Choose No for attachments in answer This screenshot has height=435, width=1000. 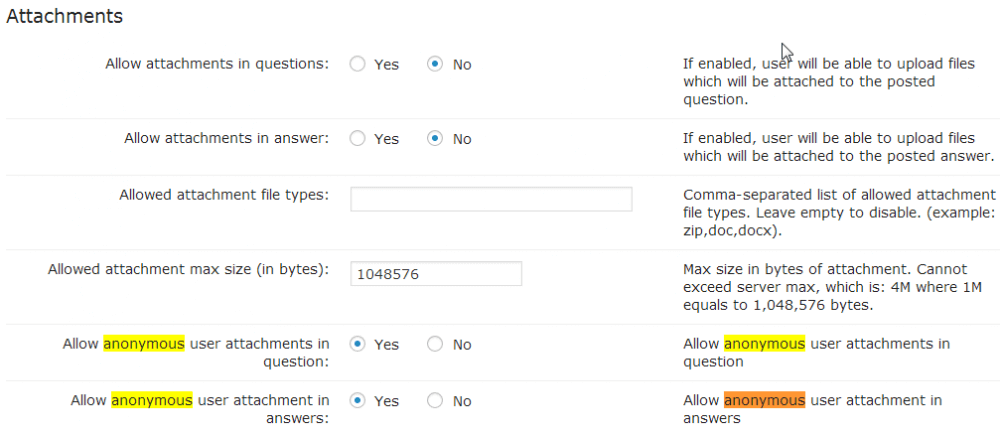[x=435, y=139]
